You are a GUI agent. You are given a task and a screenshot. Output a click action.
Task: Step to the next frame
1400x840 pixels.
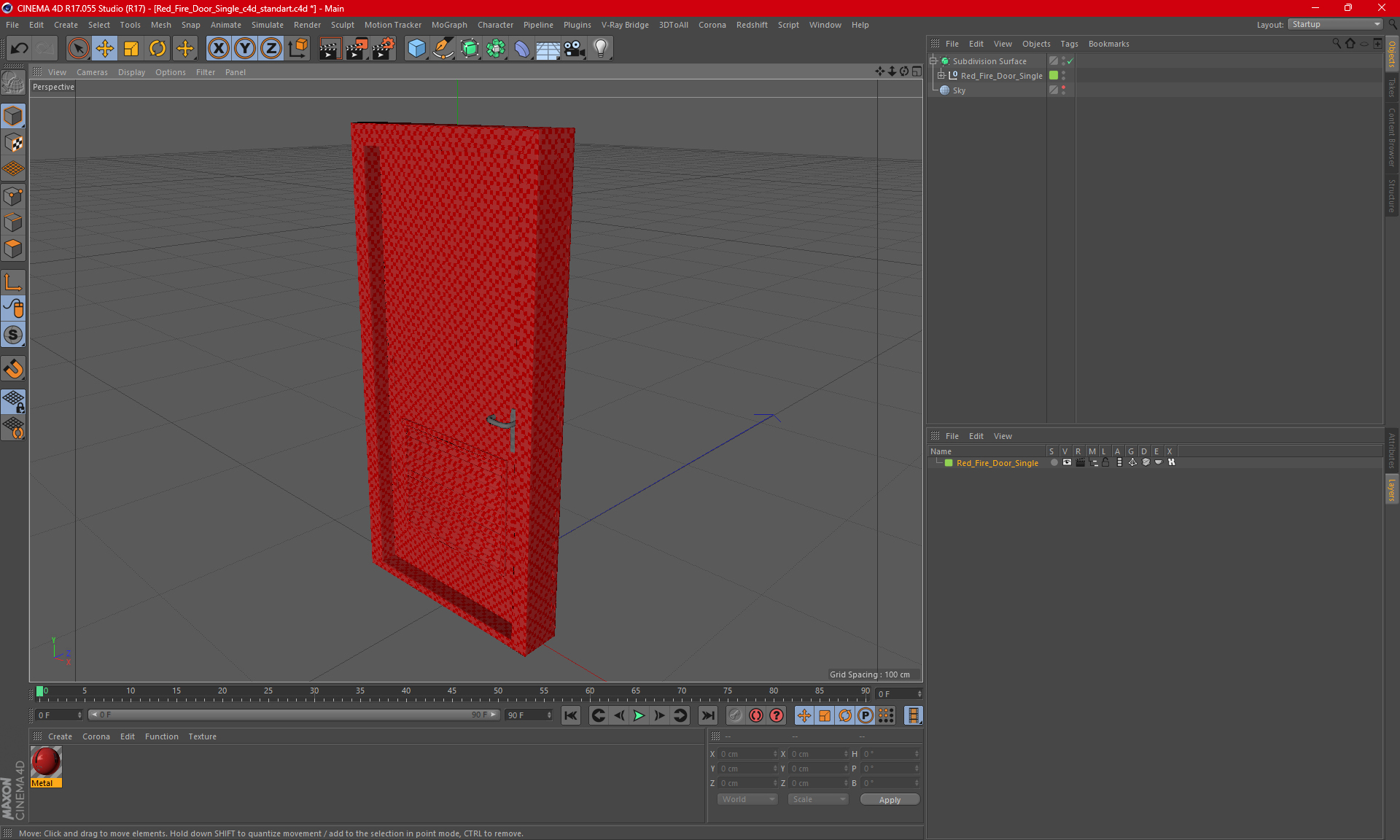[x=659, y=715]
